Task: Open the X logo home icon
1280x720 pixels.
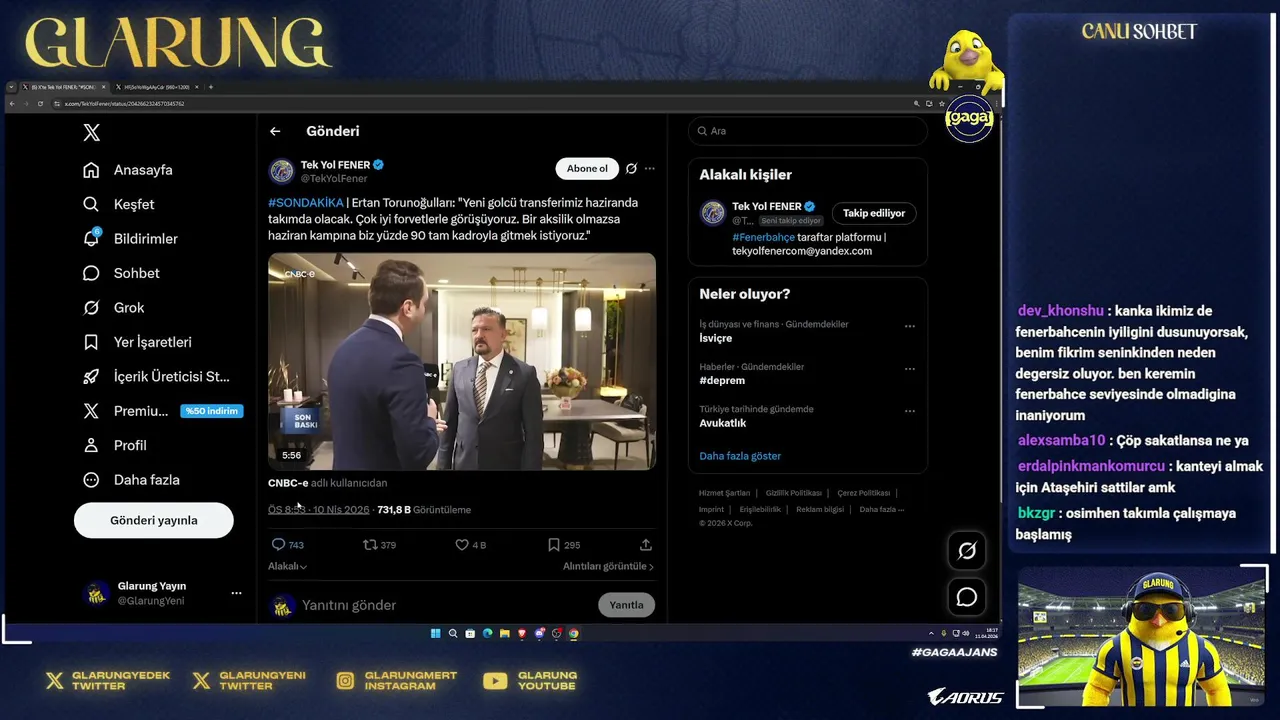Action: click(91, 132)
